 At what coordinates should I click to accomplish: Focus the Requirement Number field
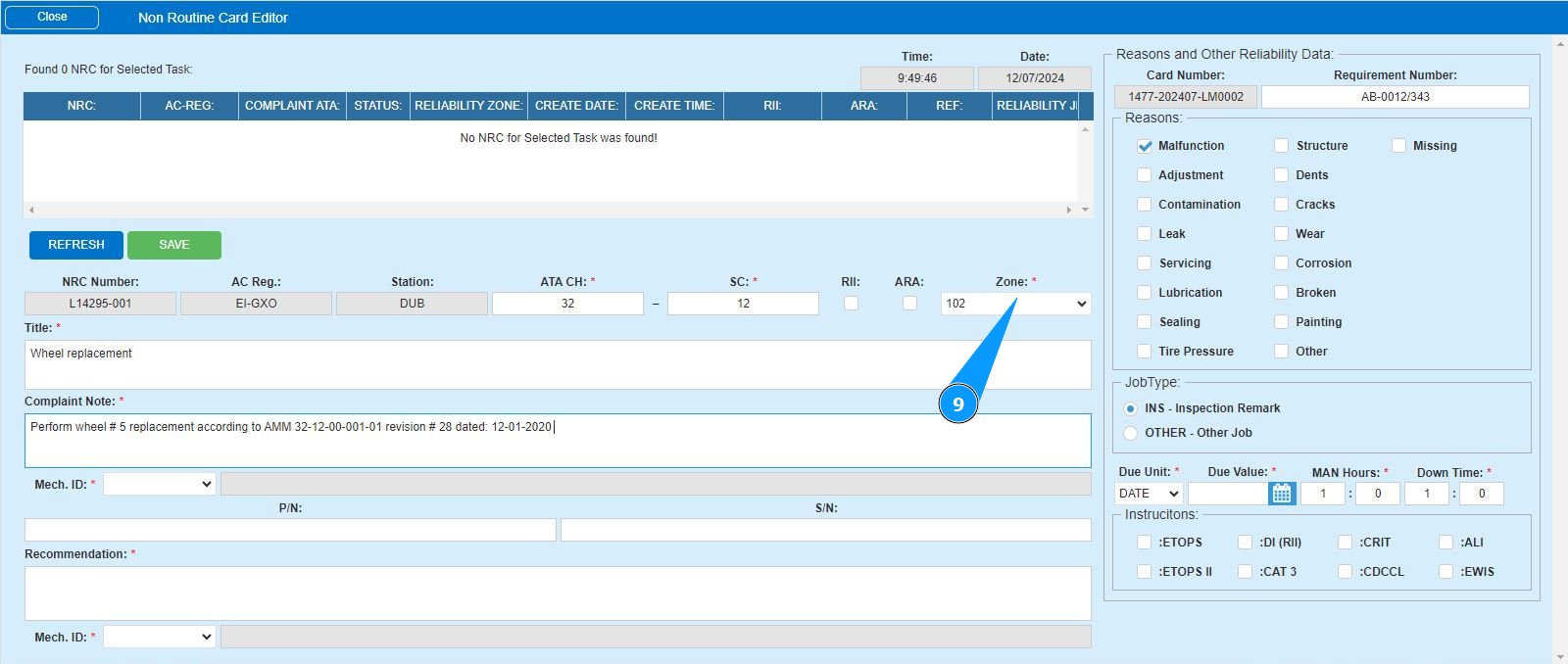[x=1395, y=97]
